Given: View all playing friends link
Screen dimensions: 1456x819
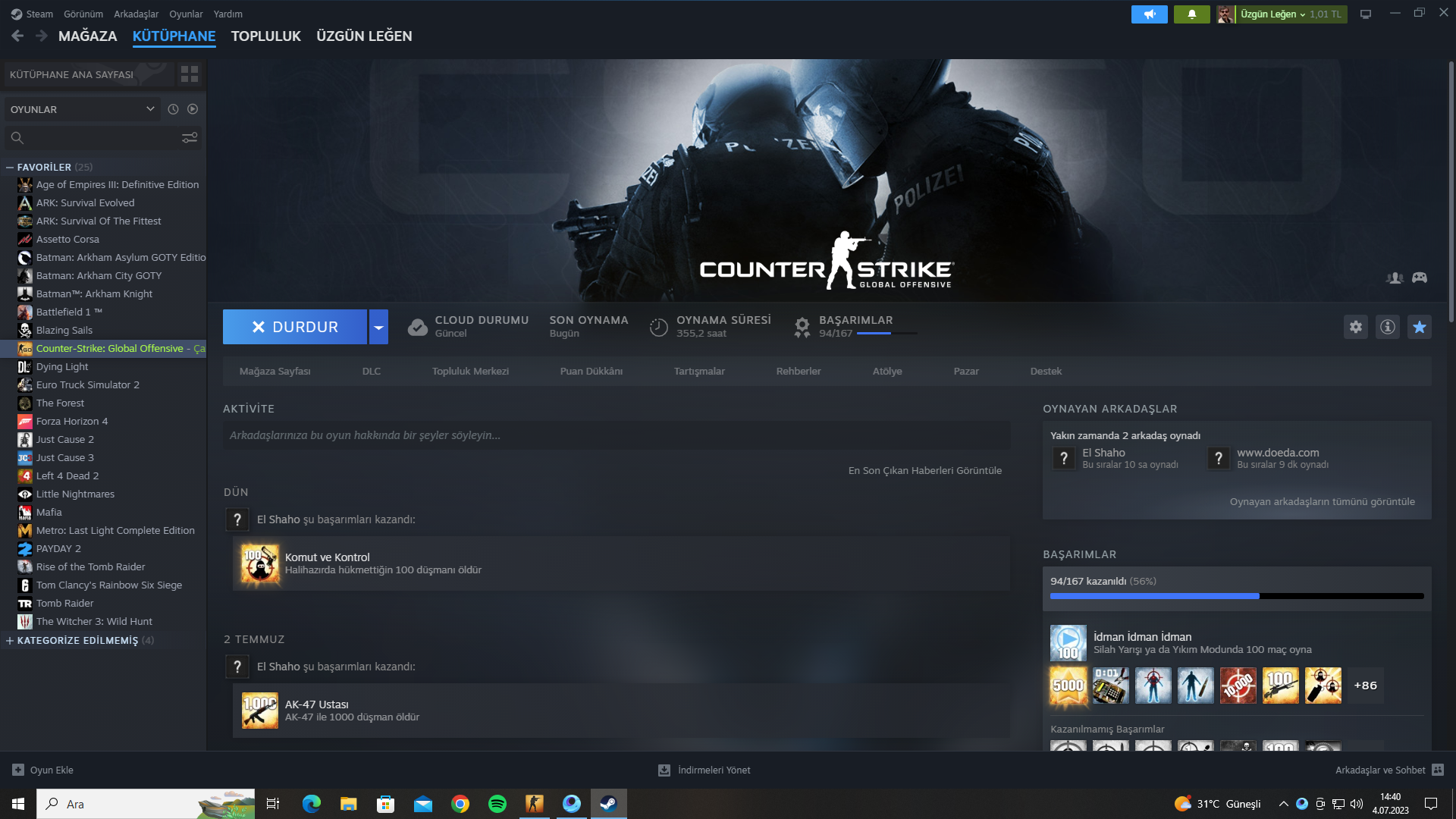Looking at the screenshot, I should tap(1323, 501).
